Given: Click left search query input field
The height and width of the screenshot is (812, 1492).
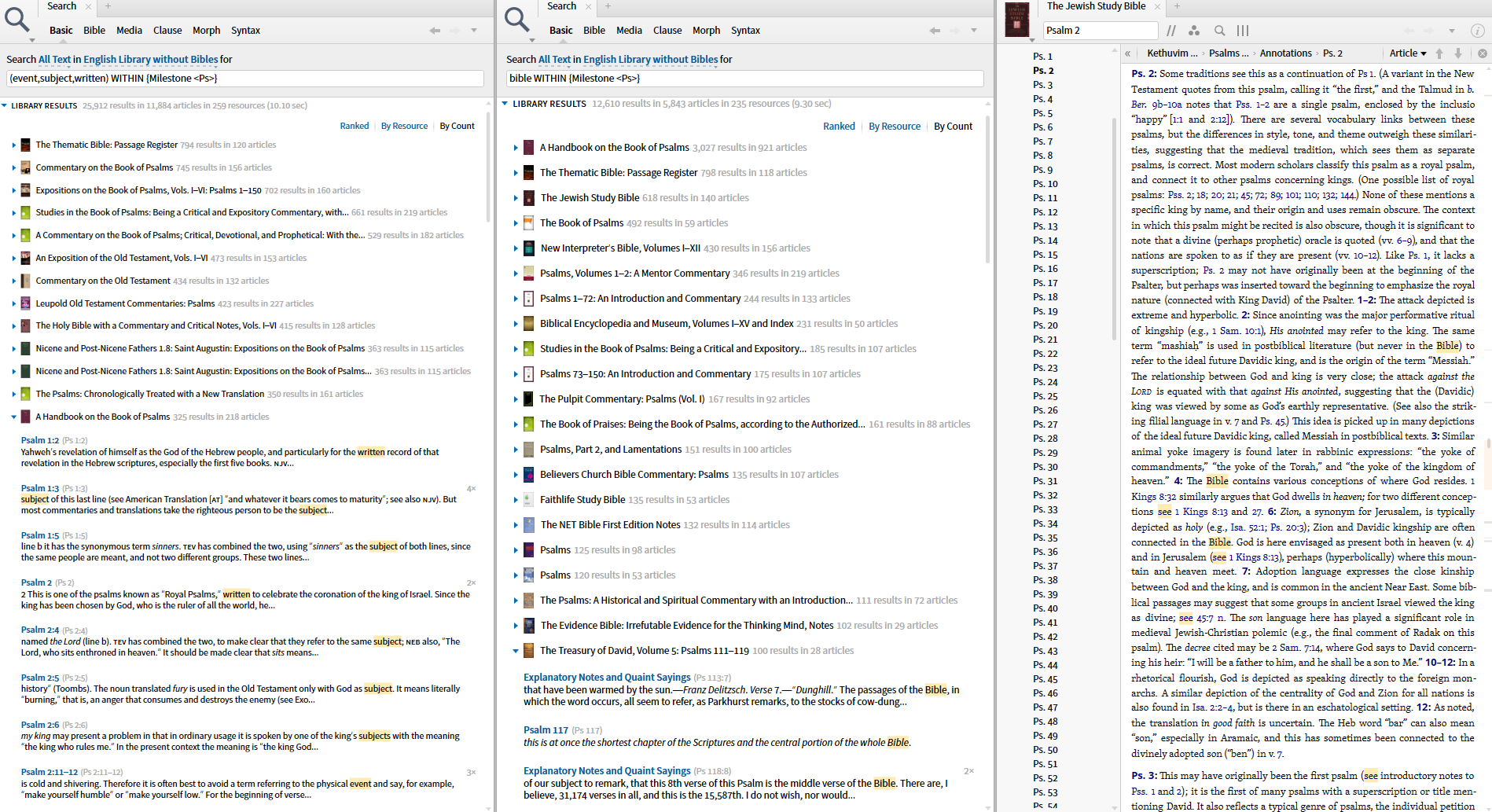Looking at the screenshot, I should pos(244,79).
